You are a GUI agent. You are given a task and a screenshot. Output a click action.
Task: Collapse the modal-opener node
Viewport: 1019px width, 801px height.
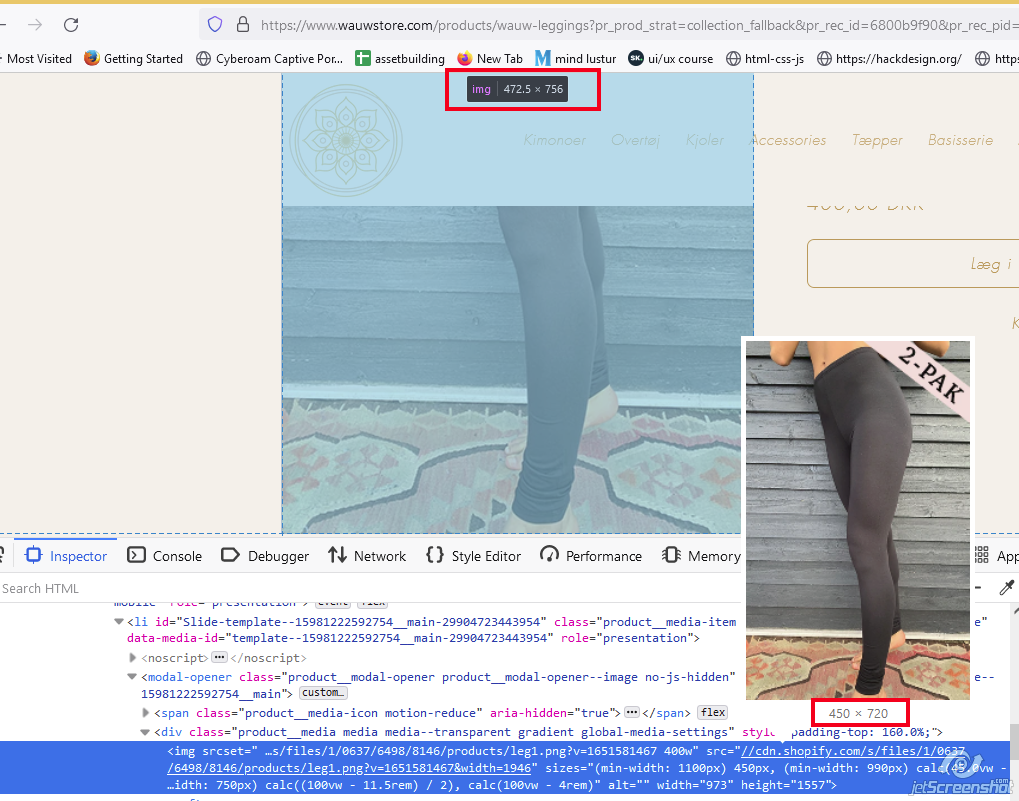tap(133, 677)
